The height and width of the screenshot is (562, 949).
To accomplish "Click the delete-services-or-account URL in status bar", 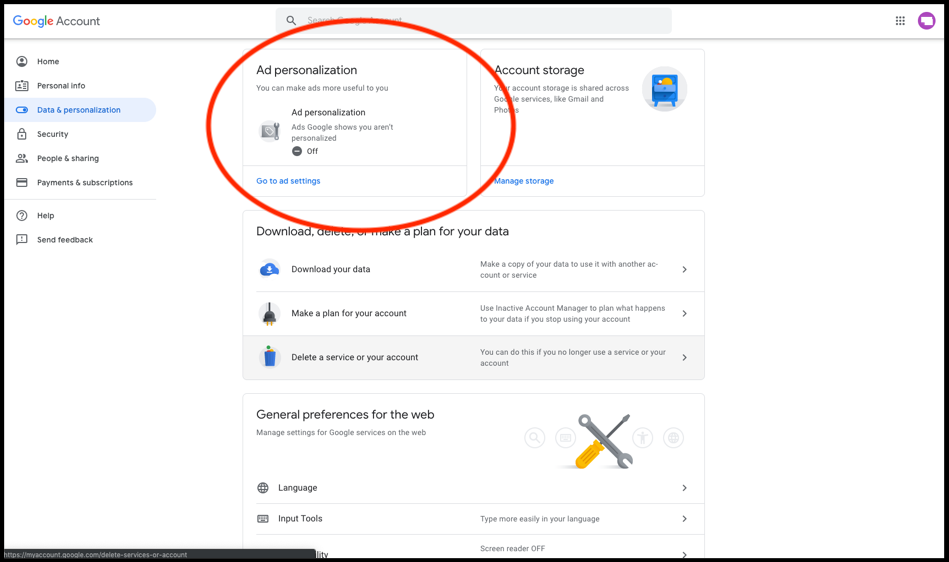I will (x=96, y=555).
